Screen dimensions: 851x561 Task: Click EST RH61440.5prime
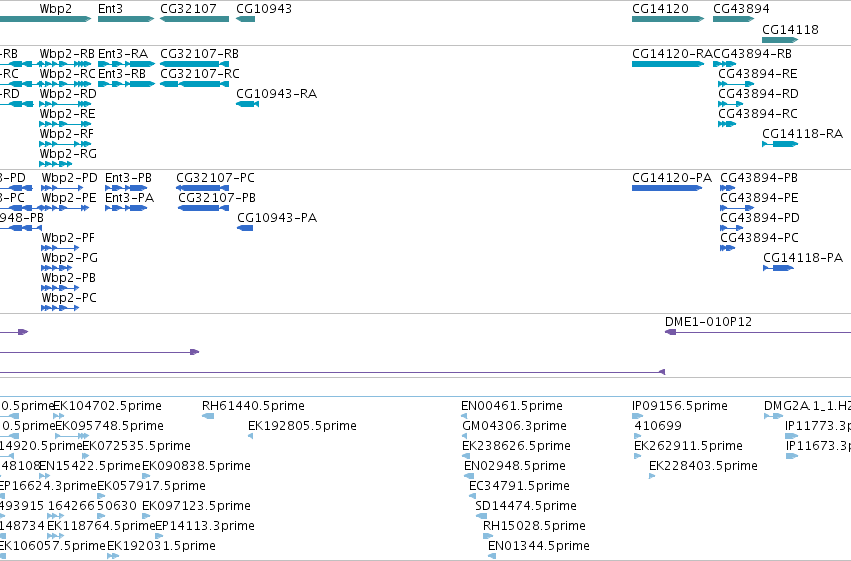(x=208, y=416)
